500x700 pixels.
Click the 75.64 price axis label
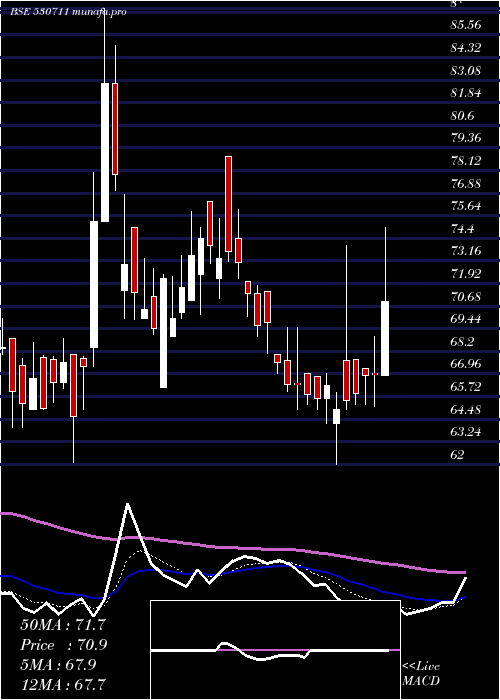pos(466,206)
